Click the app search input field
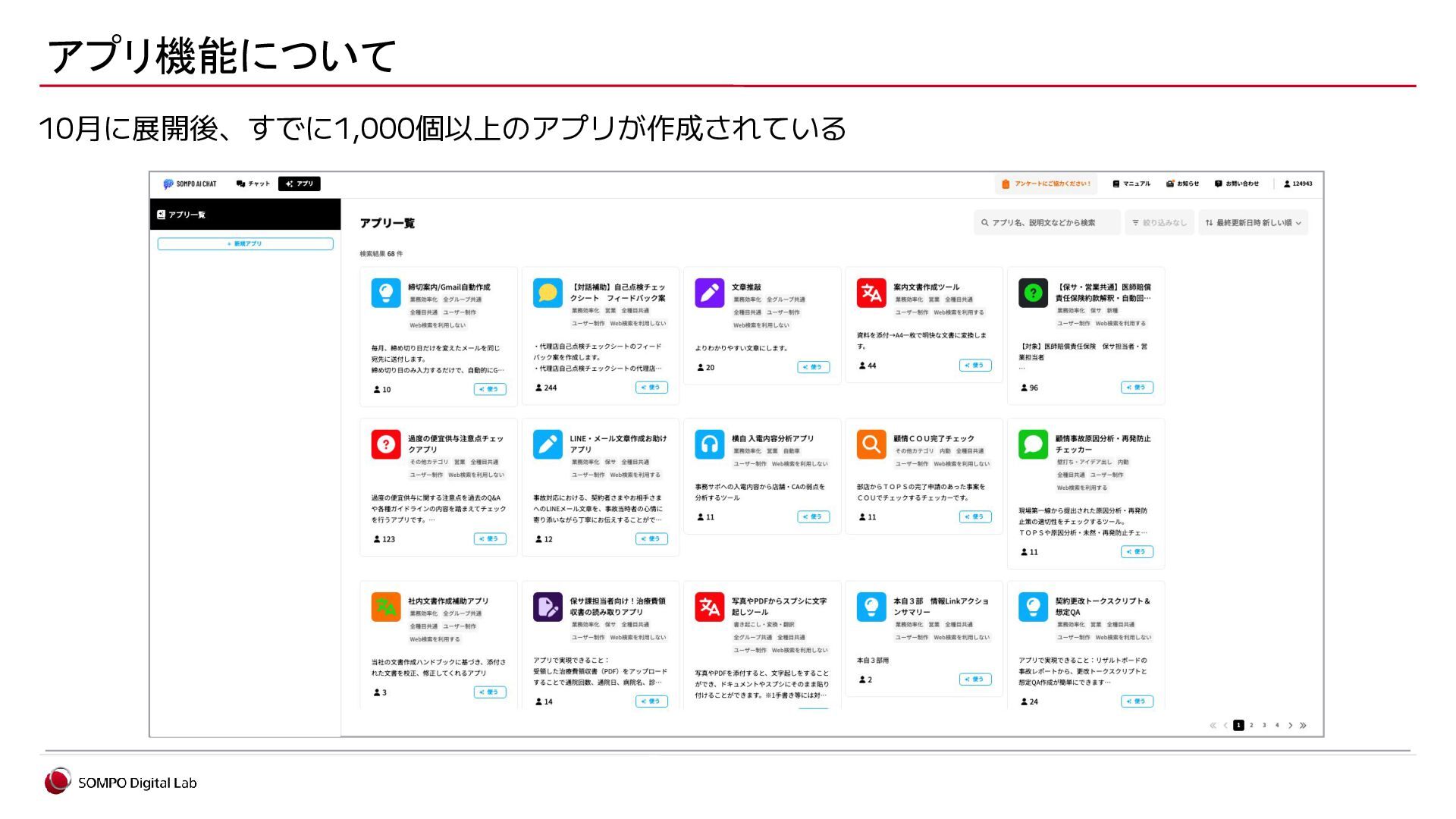 click(x=1047, y=223)
